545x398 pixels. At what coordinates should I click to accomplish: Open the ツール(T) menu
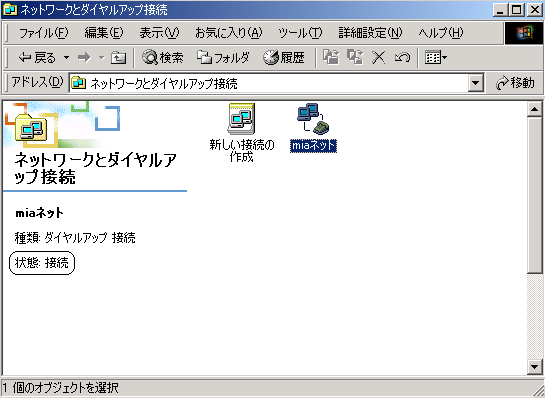[300, 33]
